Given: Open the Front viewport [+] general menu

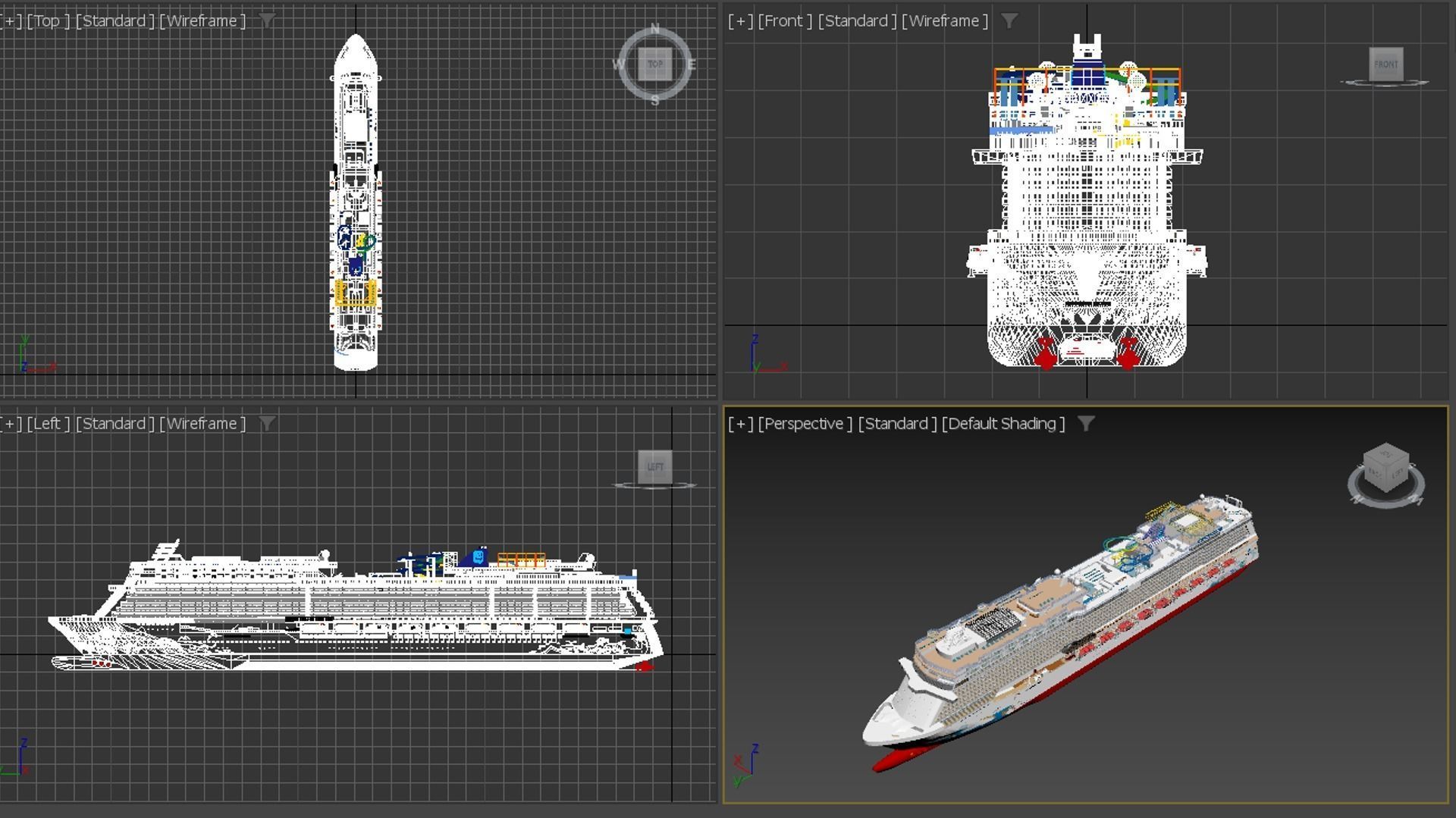Looking at the screenshot, I should click(740, 20).
